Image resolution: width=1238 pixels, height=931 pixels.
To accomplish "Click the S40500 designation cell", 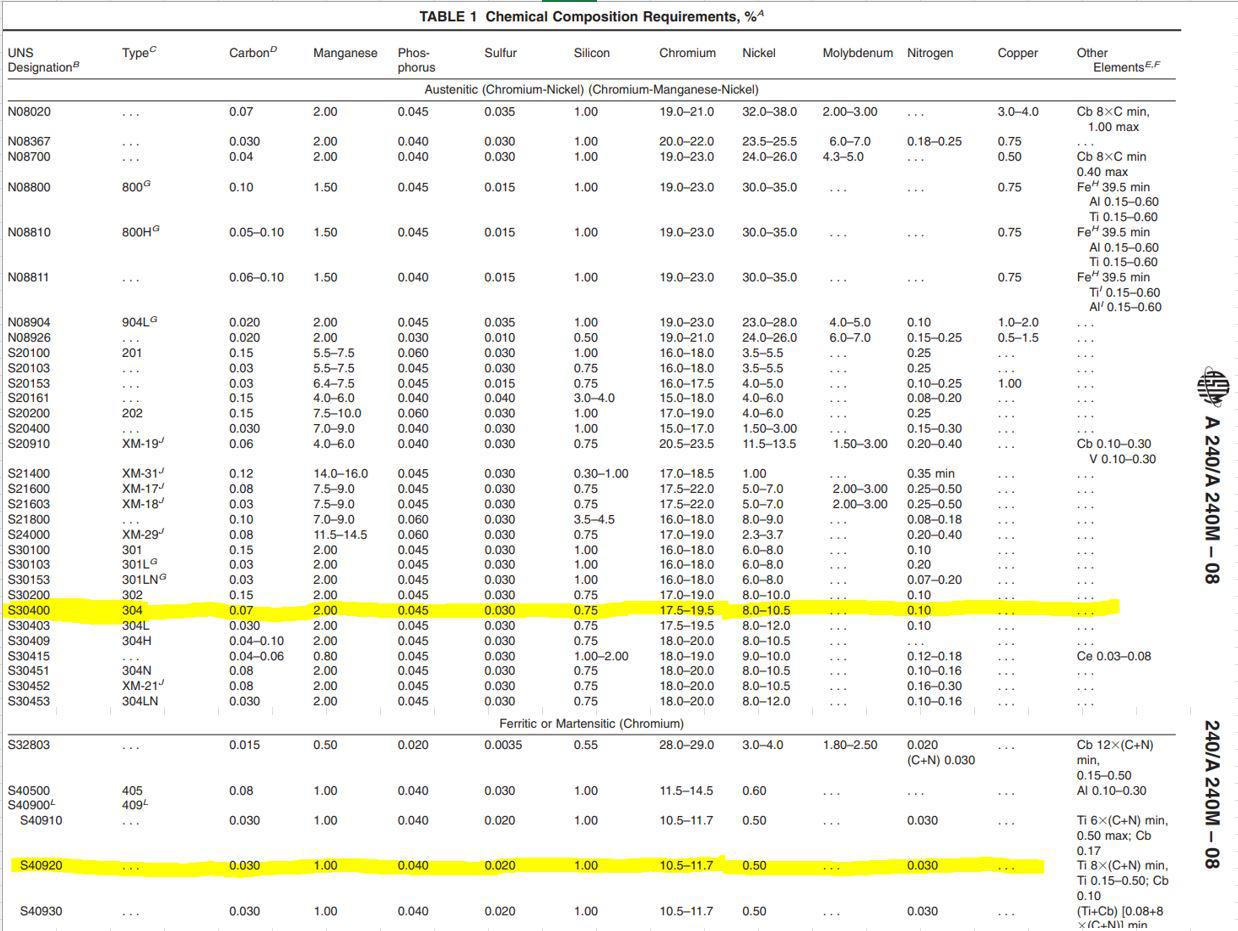I will [x=29, y=790].
